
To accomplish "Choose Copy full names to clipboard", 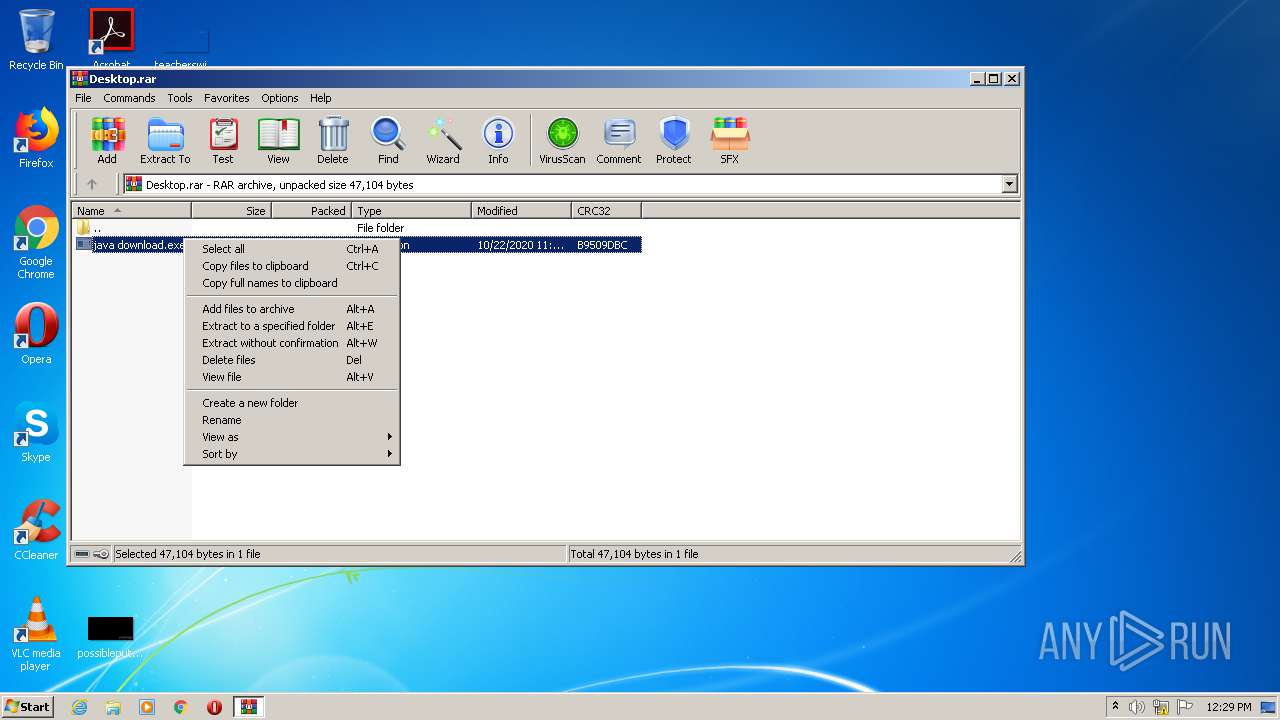I will click(292, 283).
